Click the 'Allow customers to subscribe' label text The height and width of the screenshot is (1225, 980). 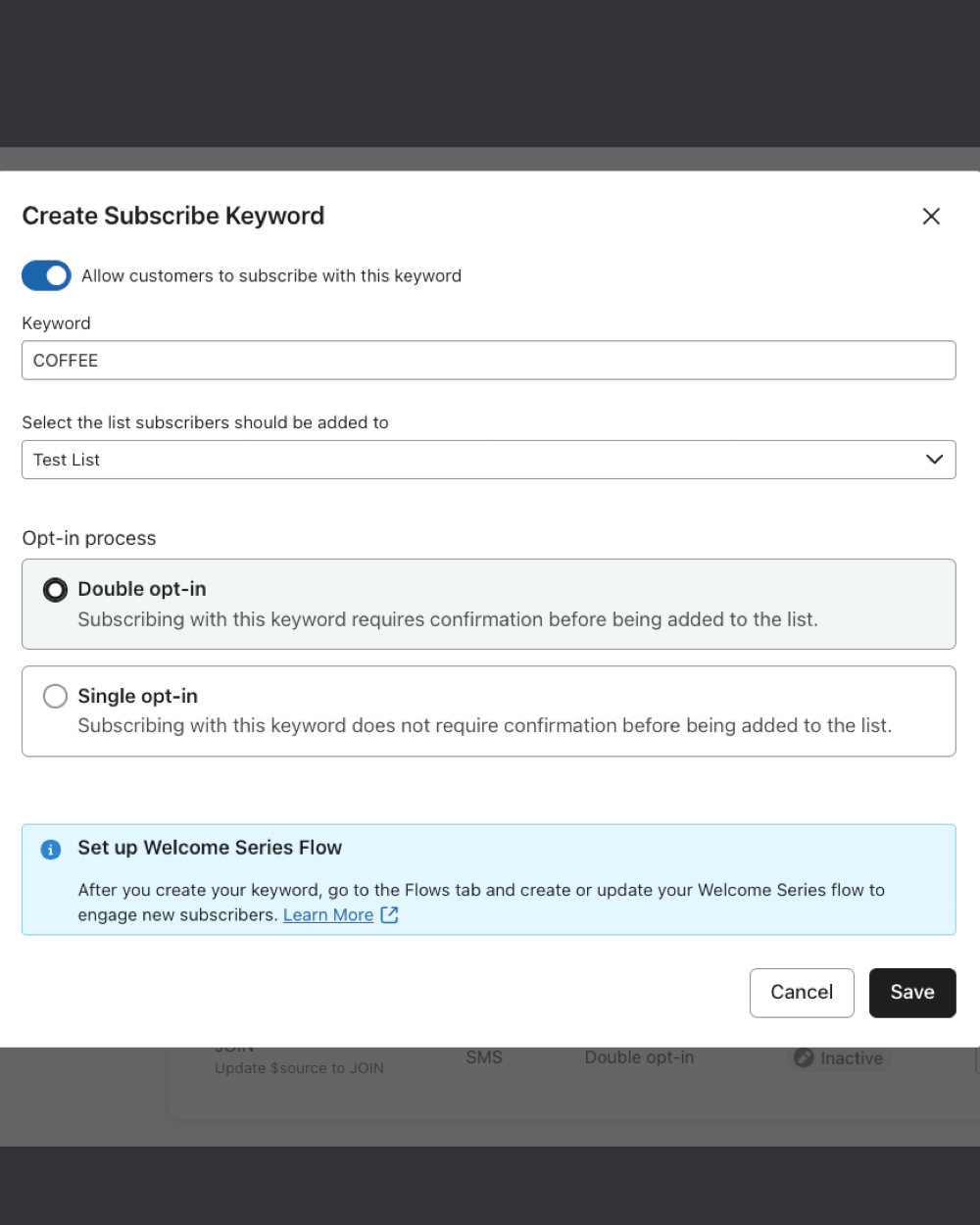point(271,276)
